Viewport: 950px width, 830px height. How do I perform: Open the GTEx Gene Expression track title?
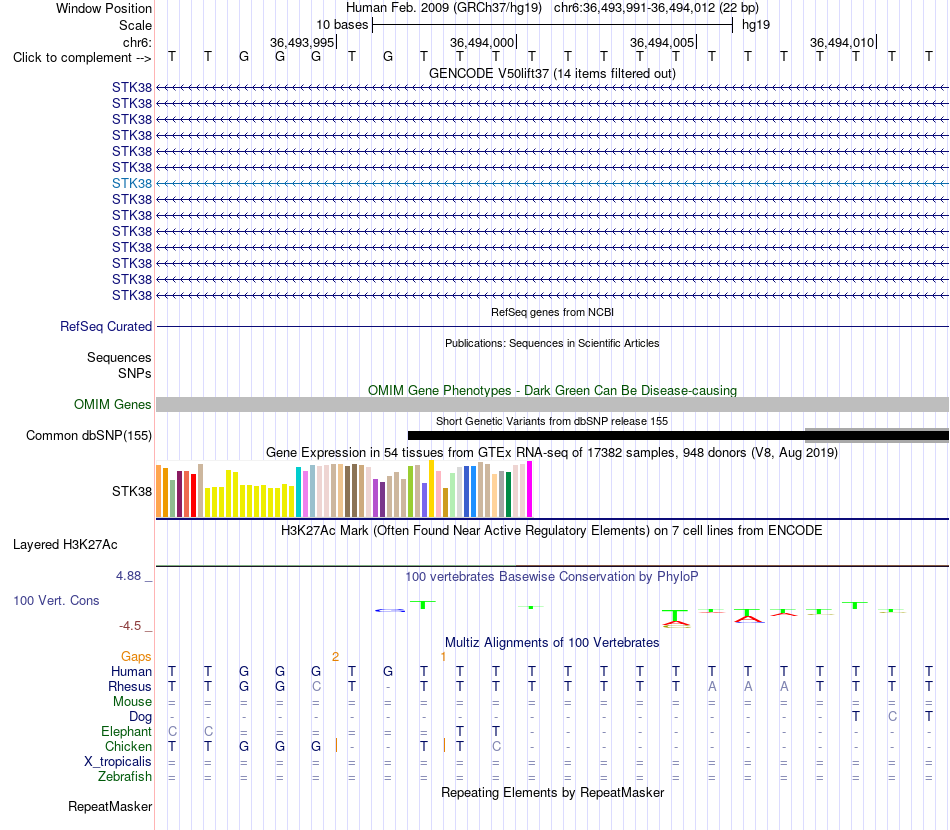552,453
